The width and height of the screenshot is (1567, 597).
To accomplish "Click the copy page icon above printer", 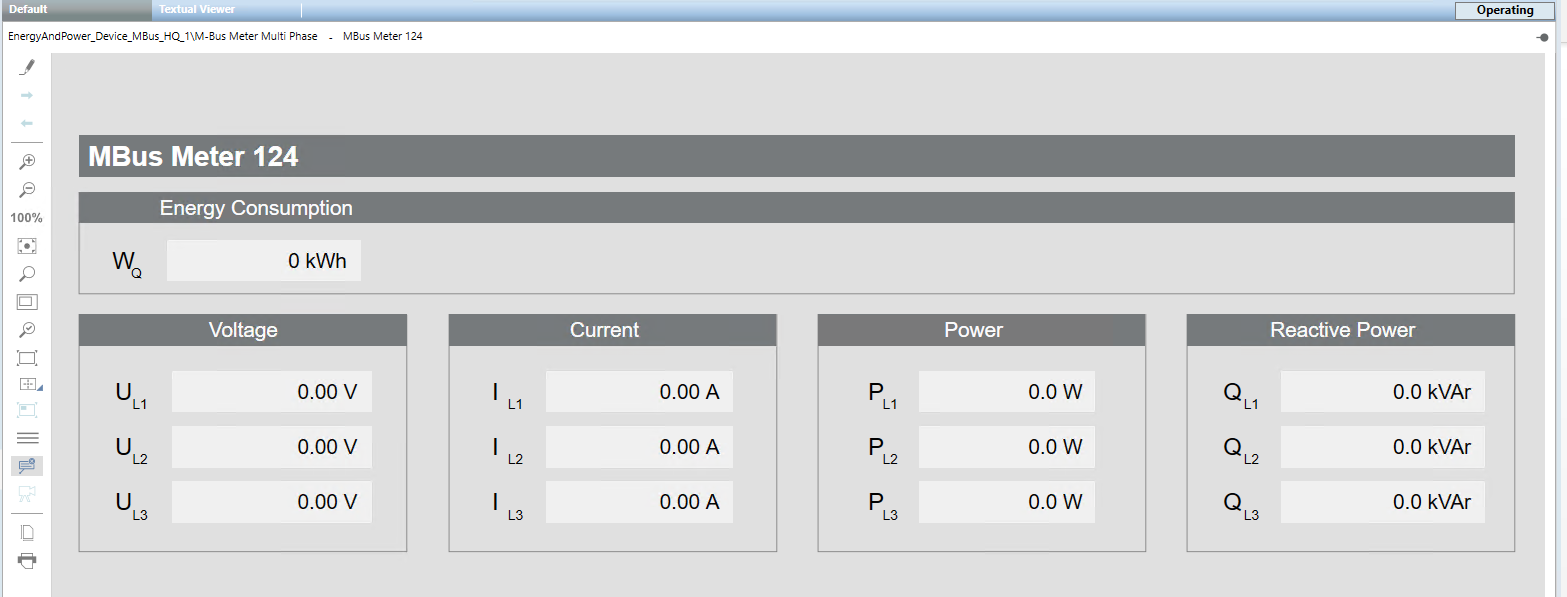I will tap(27, 532).
